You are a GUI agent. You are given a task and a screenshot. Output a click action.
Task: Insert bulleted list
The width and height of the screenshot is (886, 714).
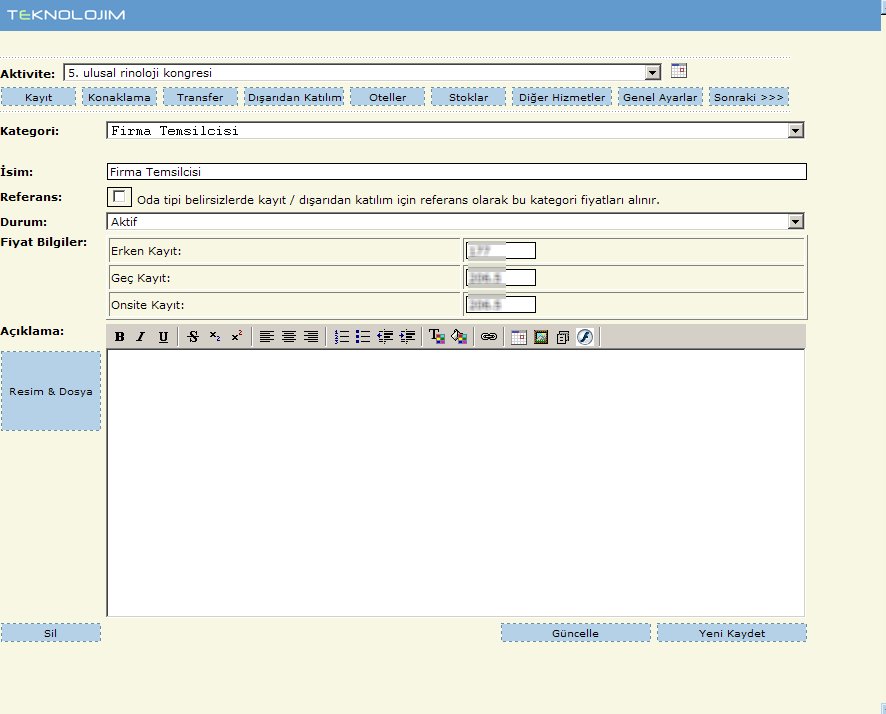click(363, 337)
